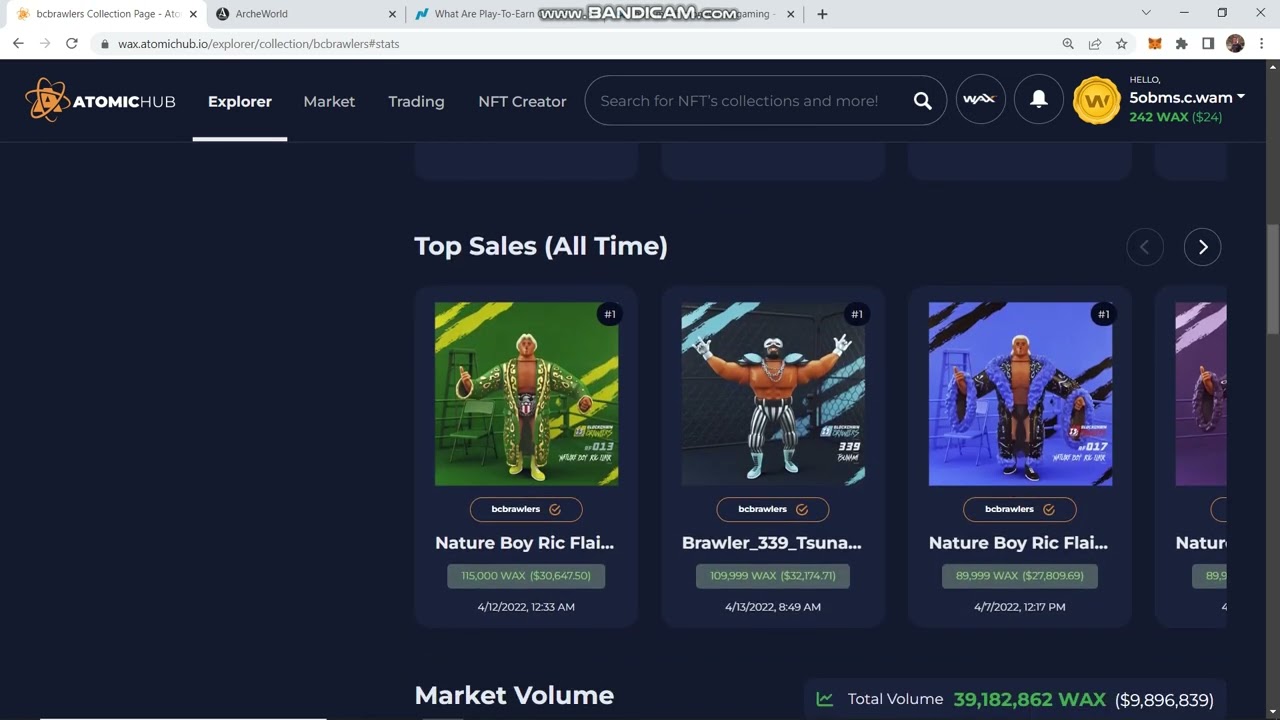Click the site lock icon
This screenshot has width=1280, height=720.
[x=104, y=44]
